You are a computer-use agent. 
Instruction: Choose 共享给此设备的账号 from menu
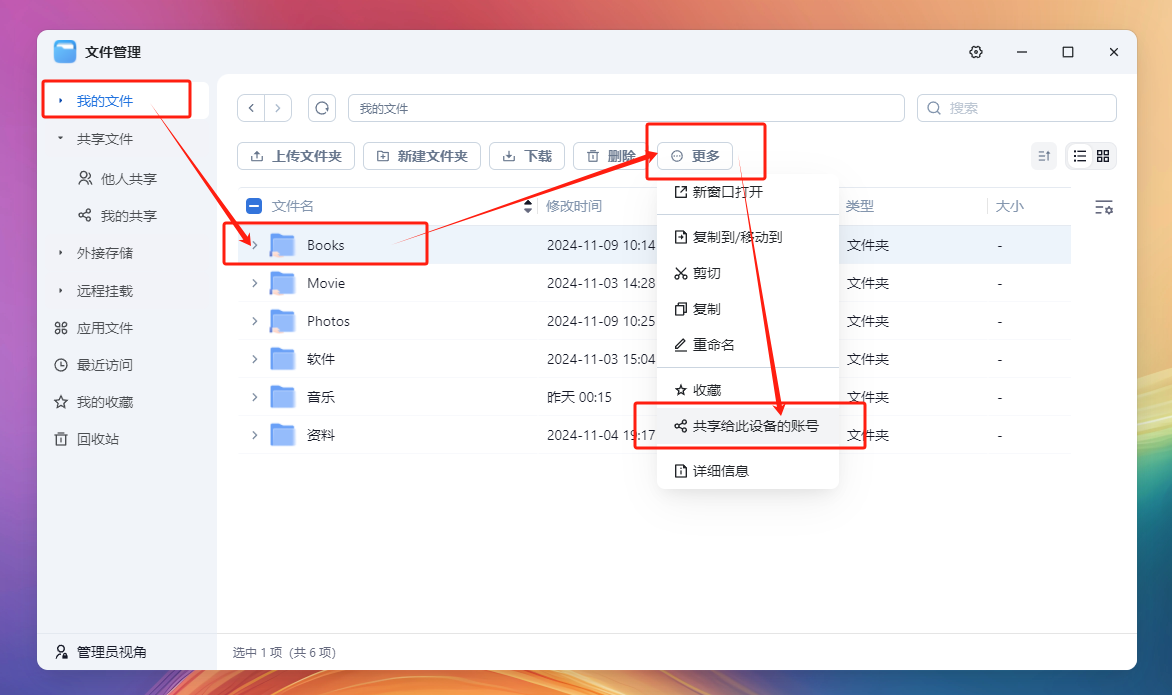[755, 426]
